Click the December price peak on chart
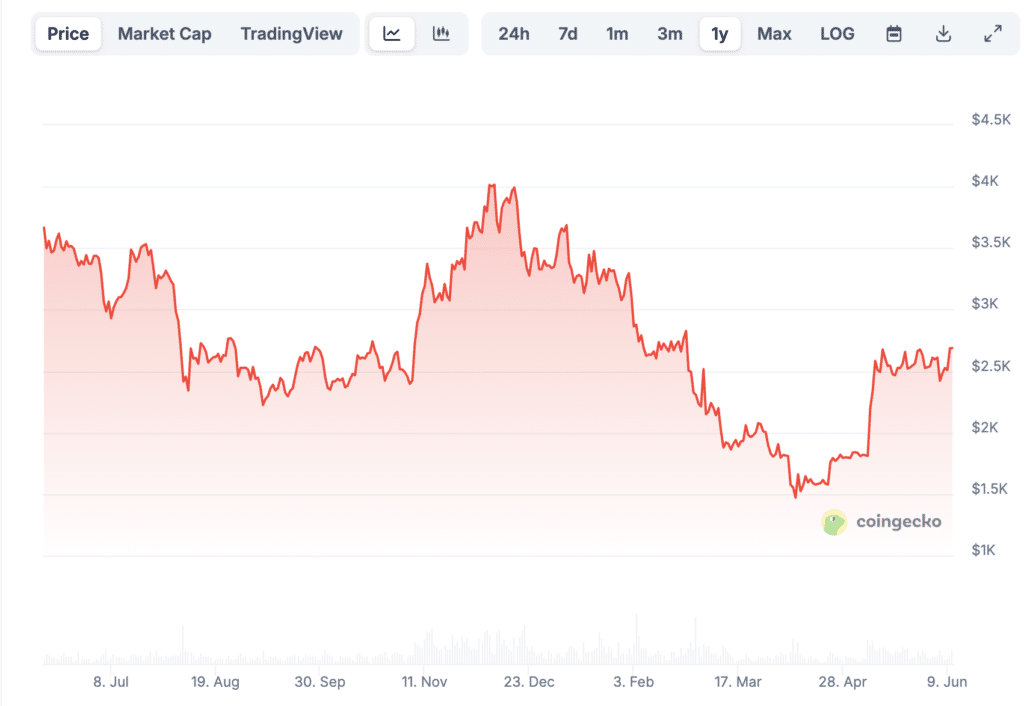 click(491, 186)
